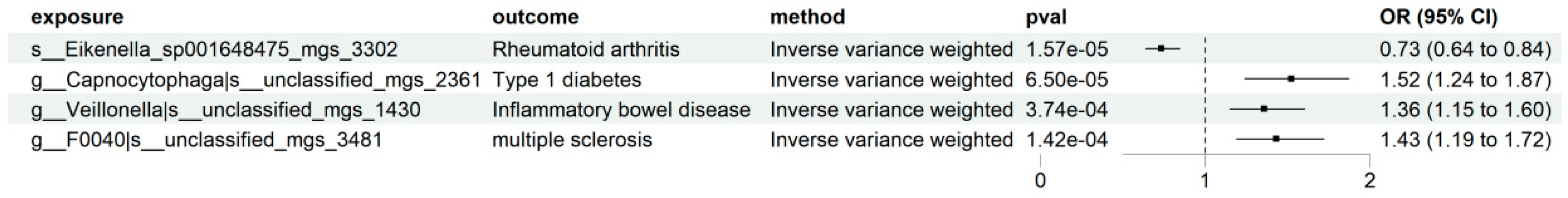
Task: Select the Capnocytophaga unclassified exposure label
Action: tap(256, 80)
